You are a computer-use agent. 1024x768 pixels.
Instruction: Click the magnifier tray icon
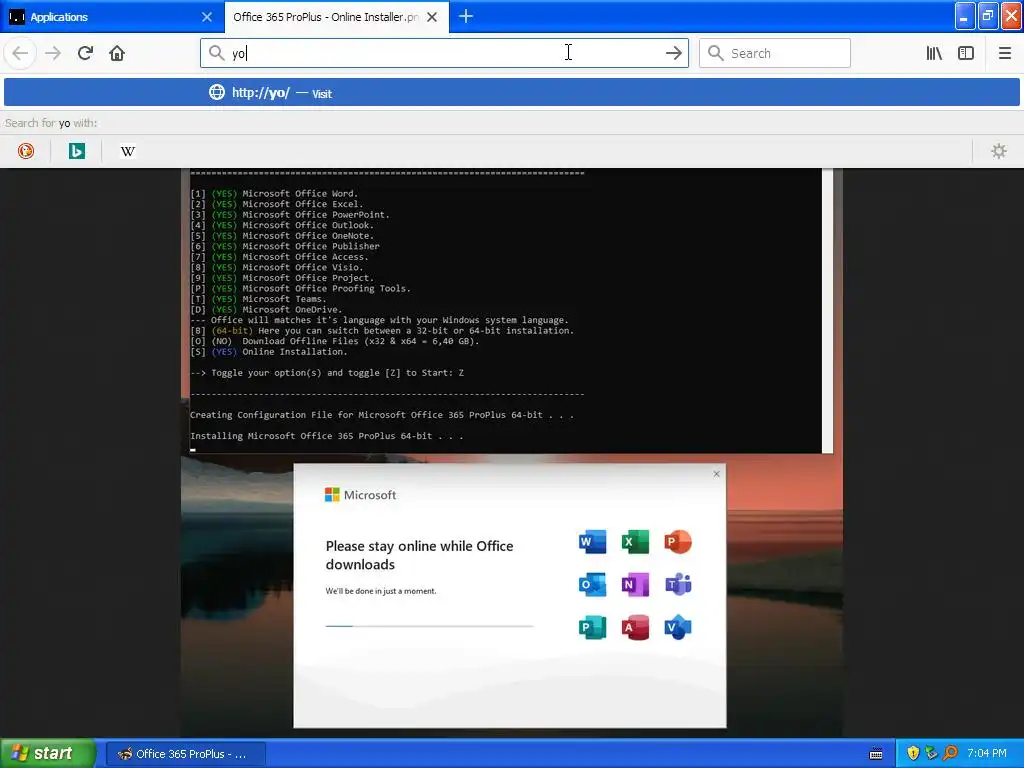(950, 753)
